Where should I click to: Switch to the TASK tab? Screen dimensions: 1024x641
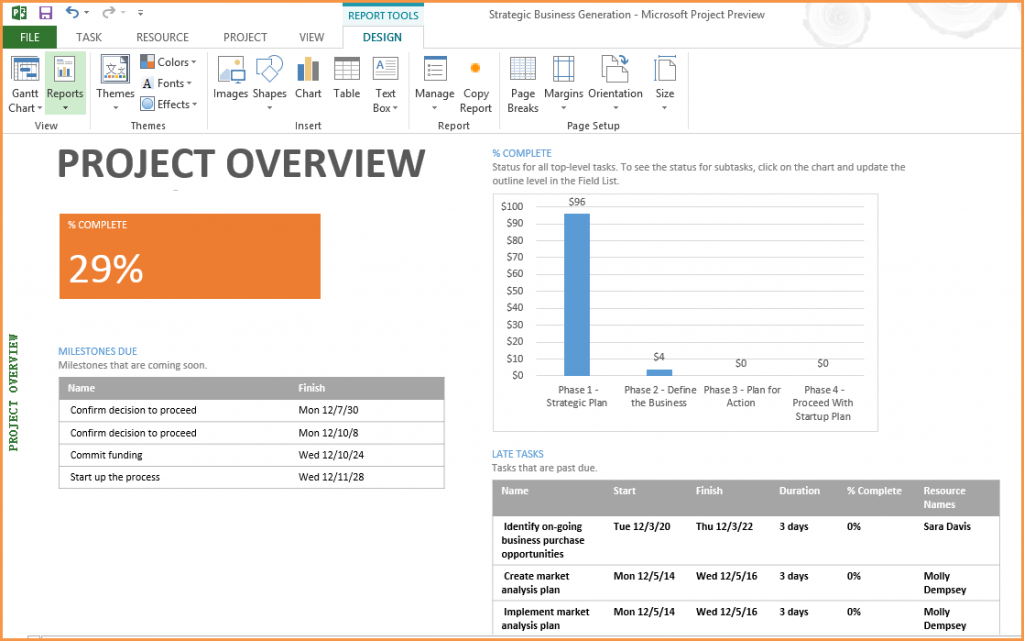89,37
